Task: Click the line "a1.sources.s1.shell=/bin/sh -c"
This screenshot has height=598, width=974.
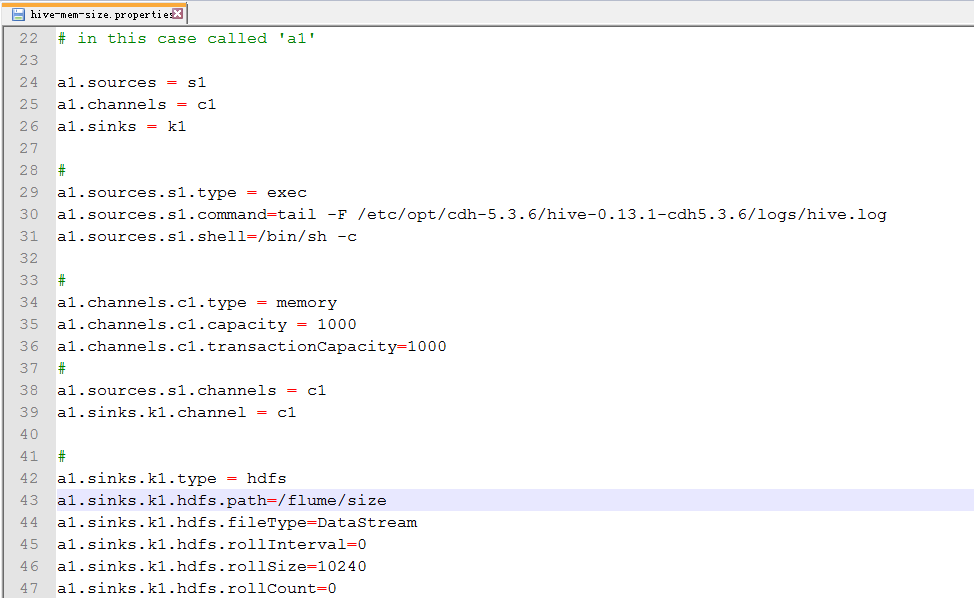Action: [207, 237]
